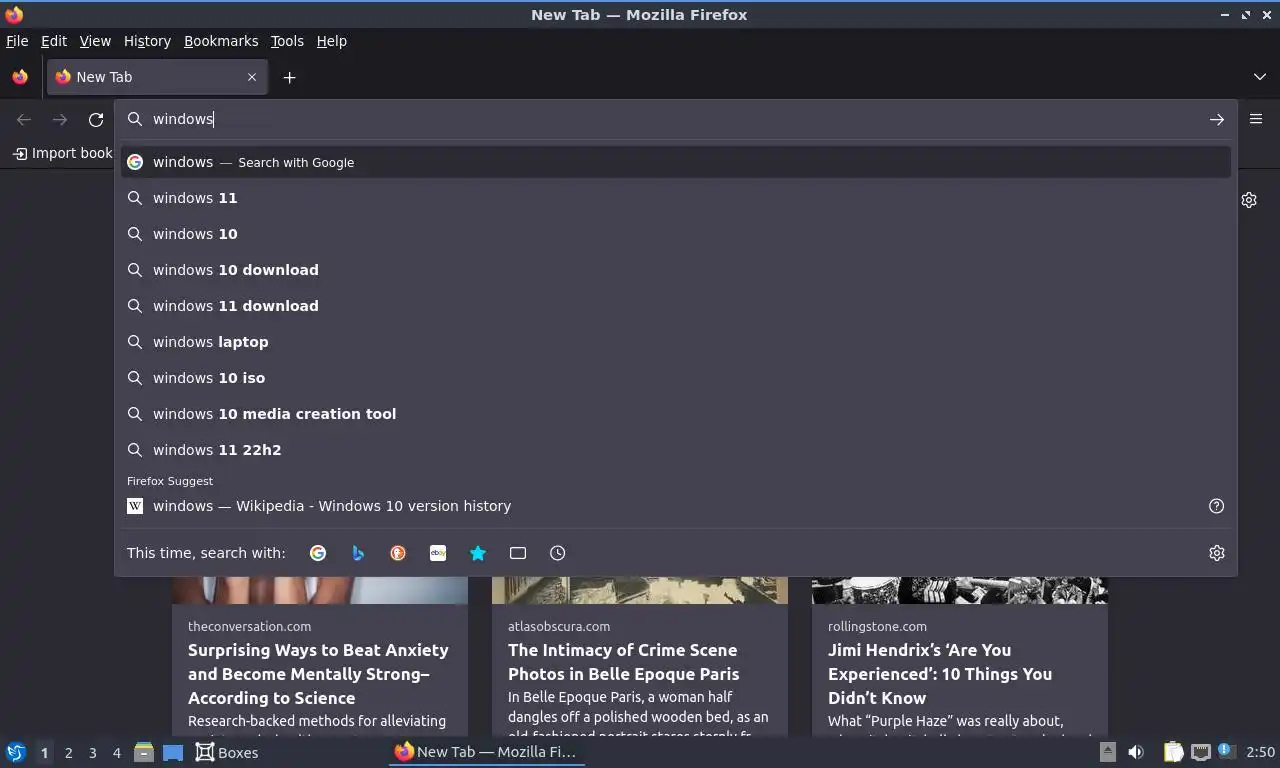Go back one page with the back arrow
The height and width of the screenshot is (768, 1280).
coord(24,119)
